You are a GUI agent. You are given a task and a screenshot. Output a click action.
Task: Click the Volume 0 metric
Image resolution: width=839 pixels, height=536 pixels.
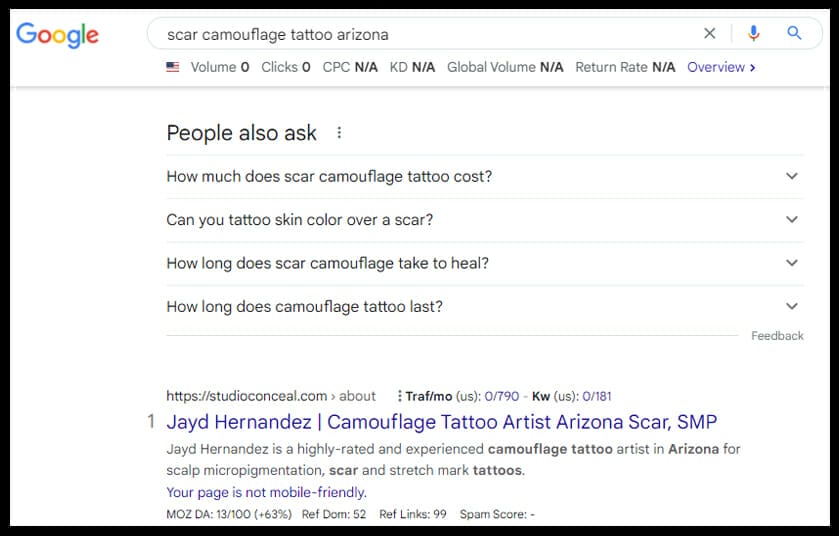click(x=220, y=67)
